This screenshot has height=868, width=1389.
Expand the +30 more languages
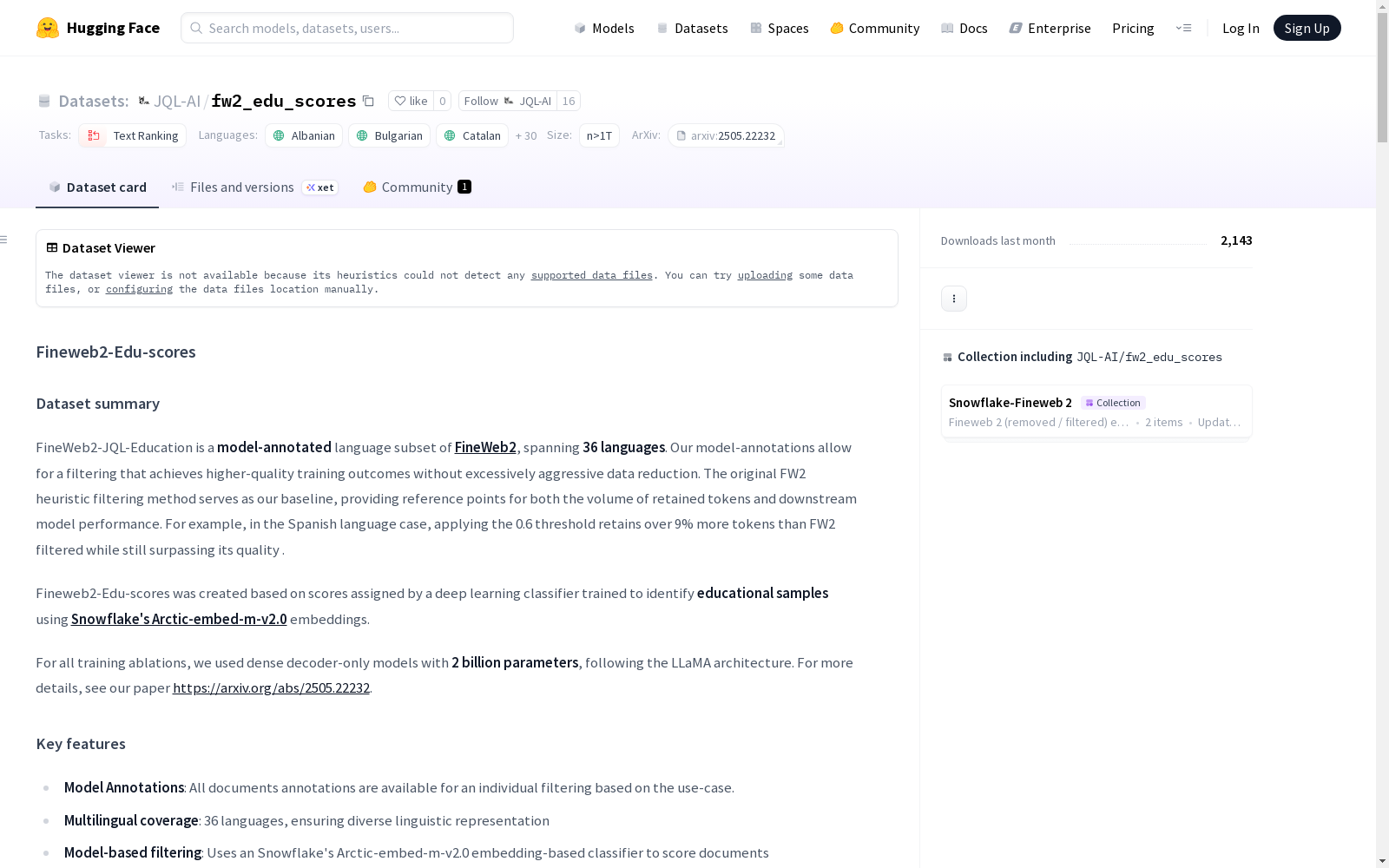point(526,135)
